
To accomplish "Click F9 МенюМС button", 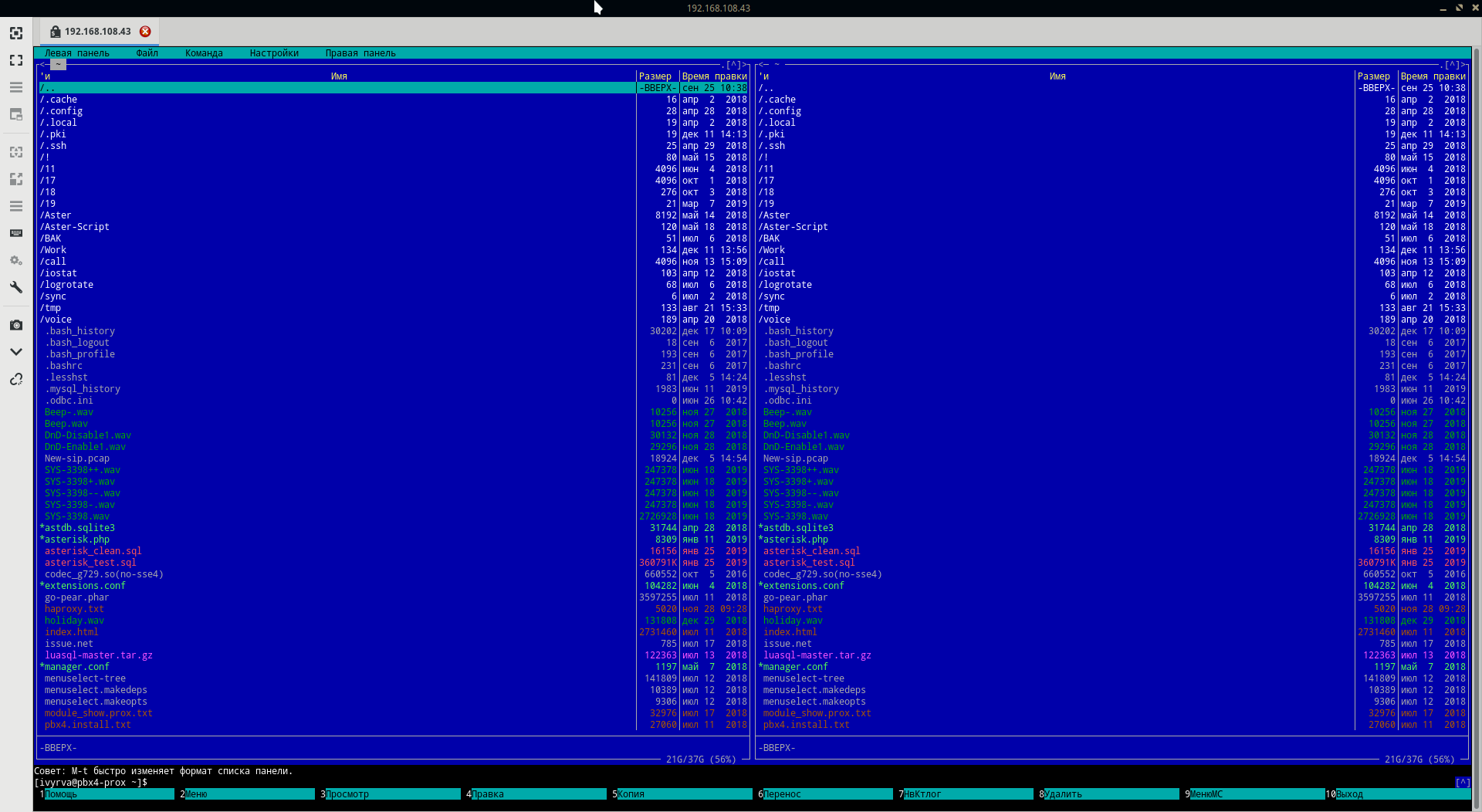I will [x=1257, y=794].
